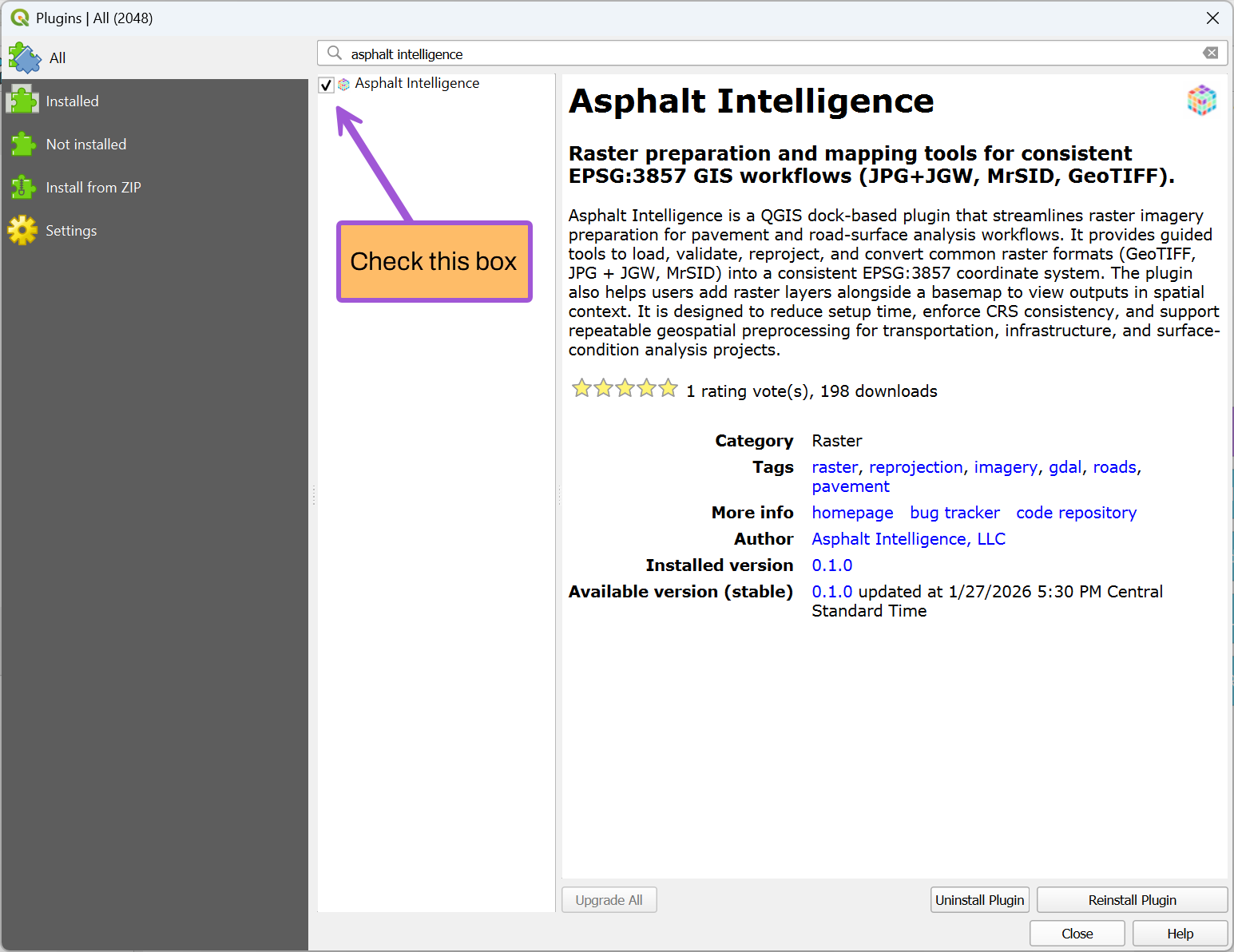1234x952 pixels.
Task: Click the QGIS logo in the title bar
Action: coord(19,18)
